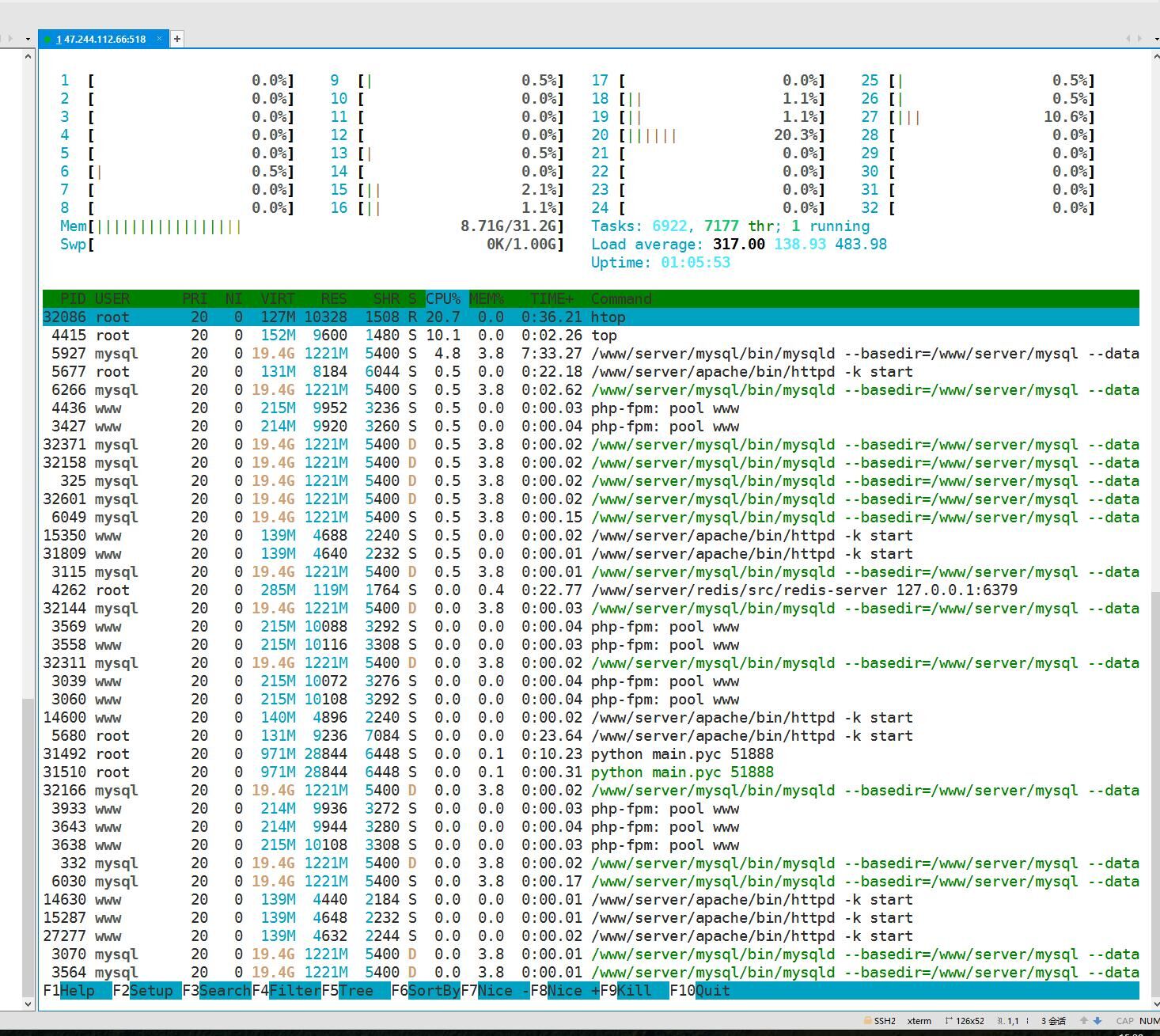Click the gray up arrow in status bar
Screen dimensions: 1160x1036
click(1084, 1021)
